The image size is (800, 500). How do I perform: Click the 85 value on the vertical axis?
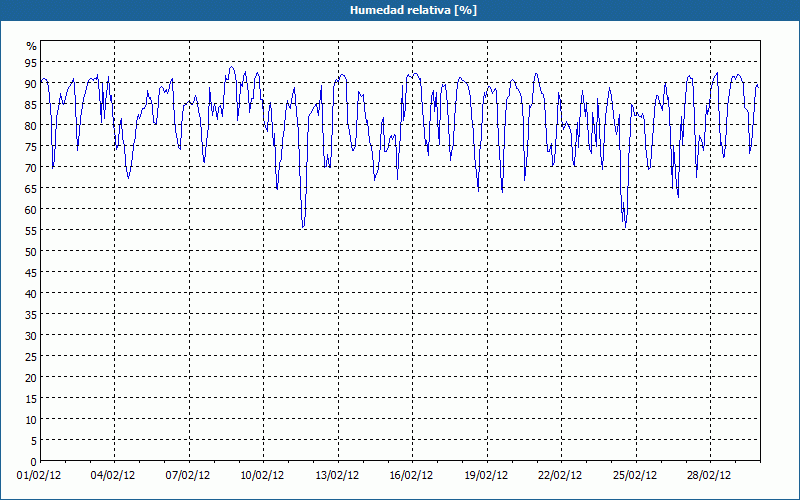[32, 105]
